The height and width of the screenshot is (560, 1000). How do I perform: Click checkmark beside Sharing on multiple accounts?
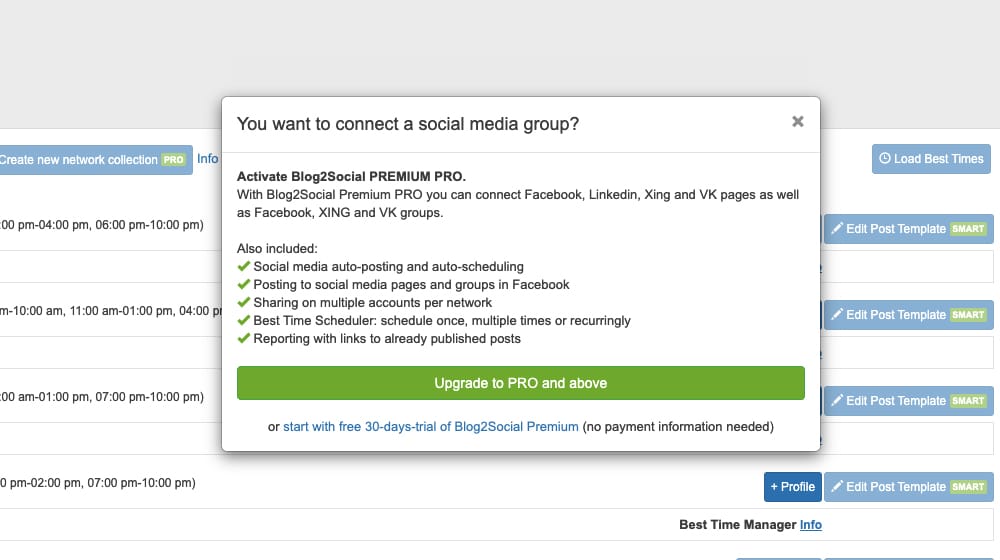click(243, 302)
